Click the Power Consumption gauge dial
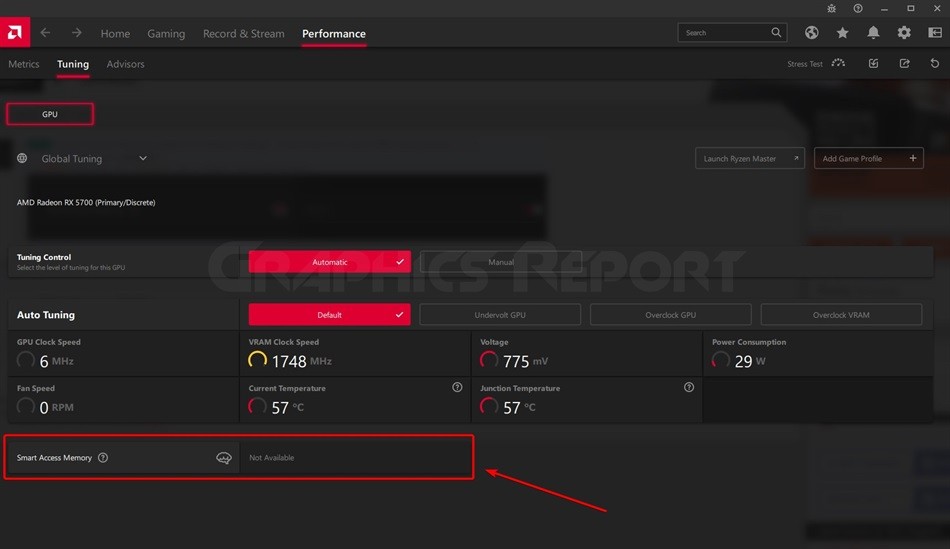 coord(720,360)
